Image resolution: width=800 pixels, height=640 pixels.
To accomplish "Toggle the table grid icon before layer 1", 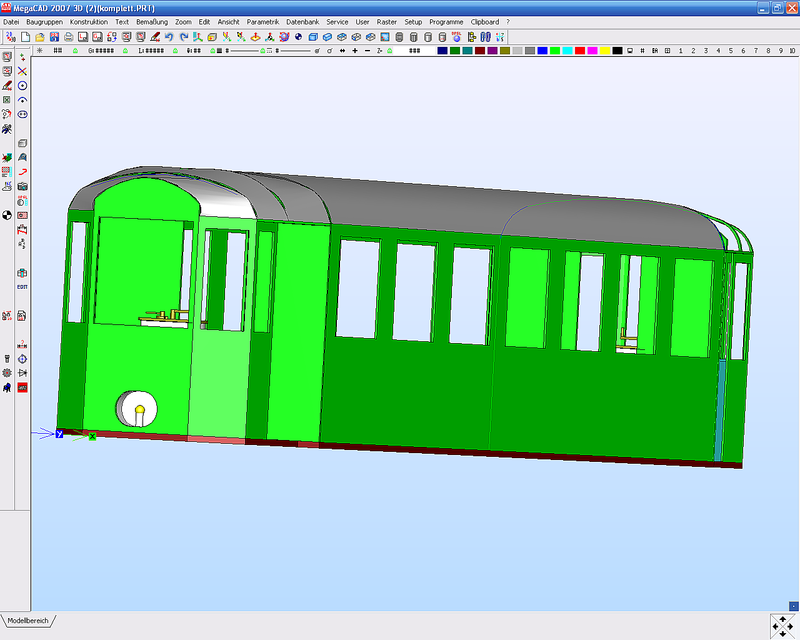I will pos(667,51).
